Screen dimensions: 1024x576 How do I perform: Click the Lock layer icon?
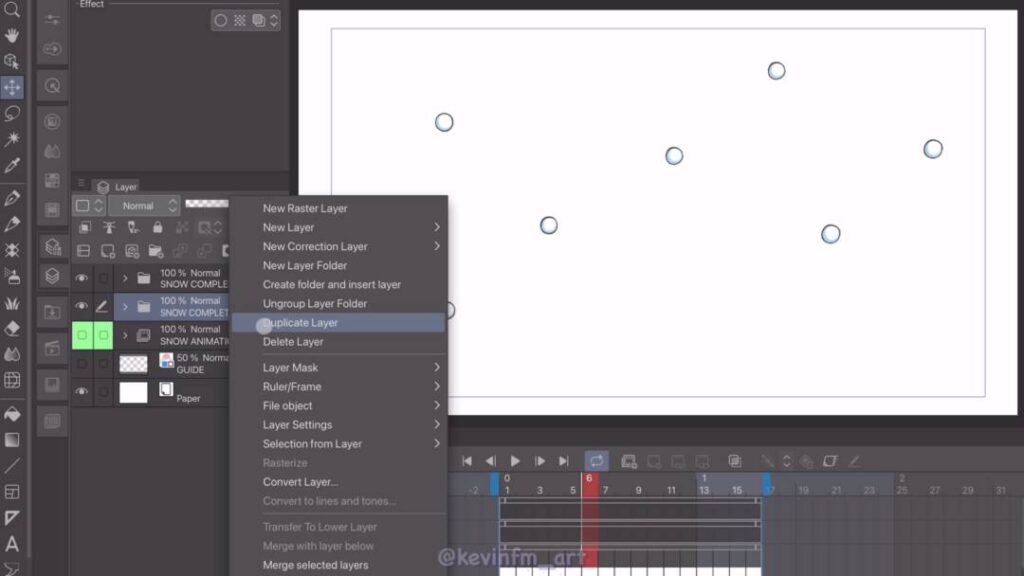pos(157,227)
